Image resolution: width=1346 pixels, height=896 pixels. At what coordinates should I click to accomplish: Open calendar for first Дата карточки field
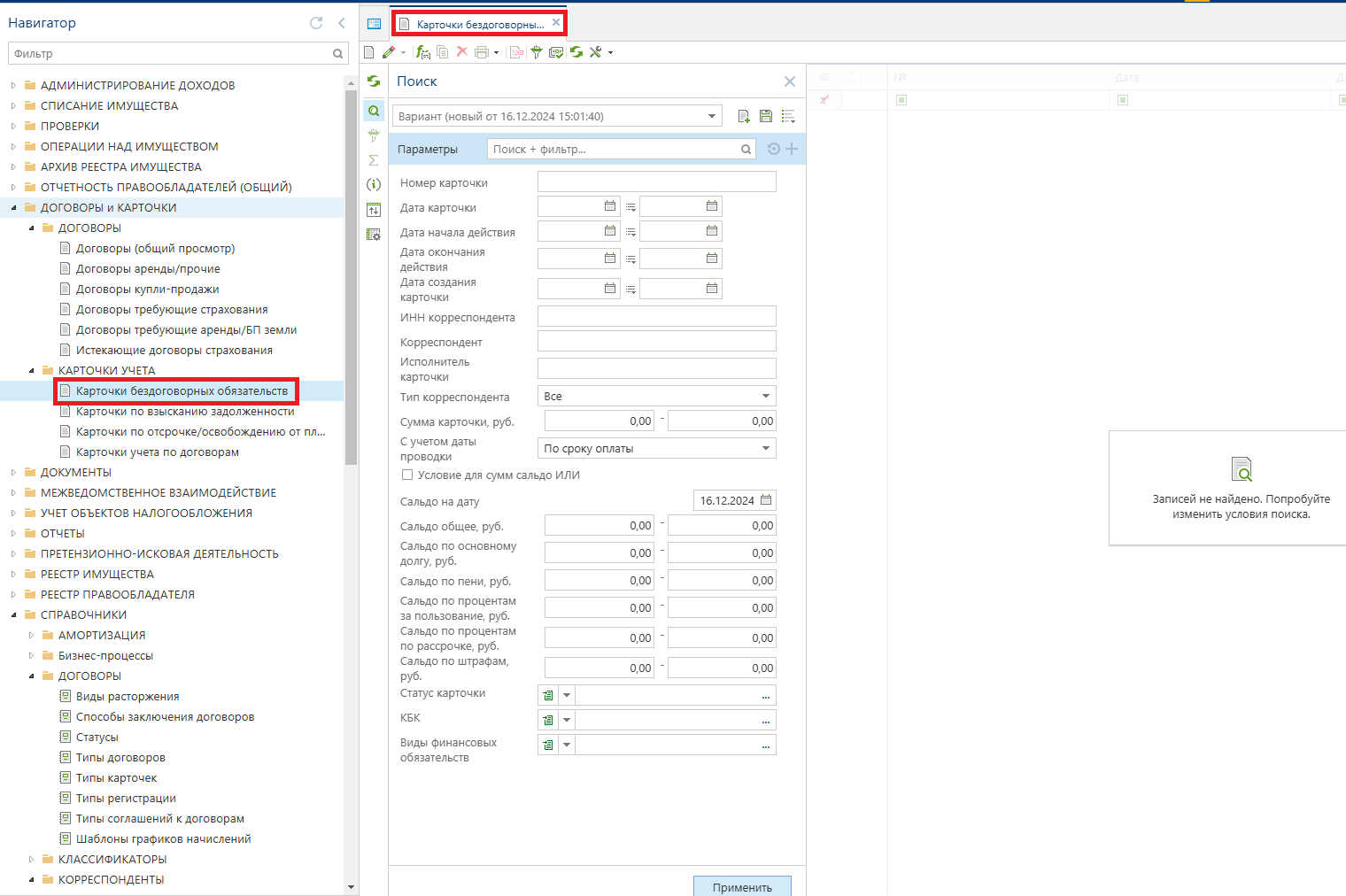point(610,206)
